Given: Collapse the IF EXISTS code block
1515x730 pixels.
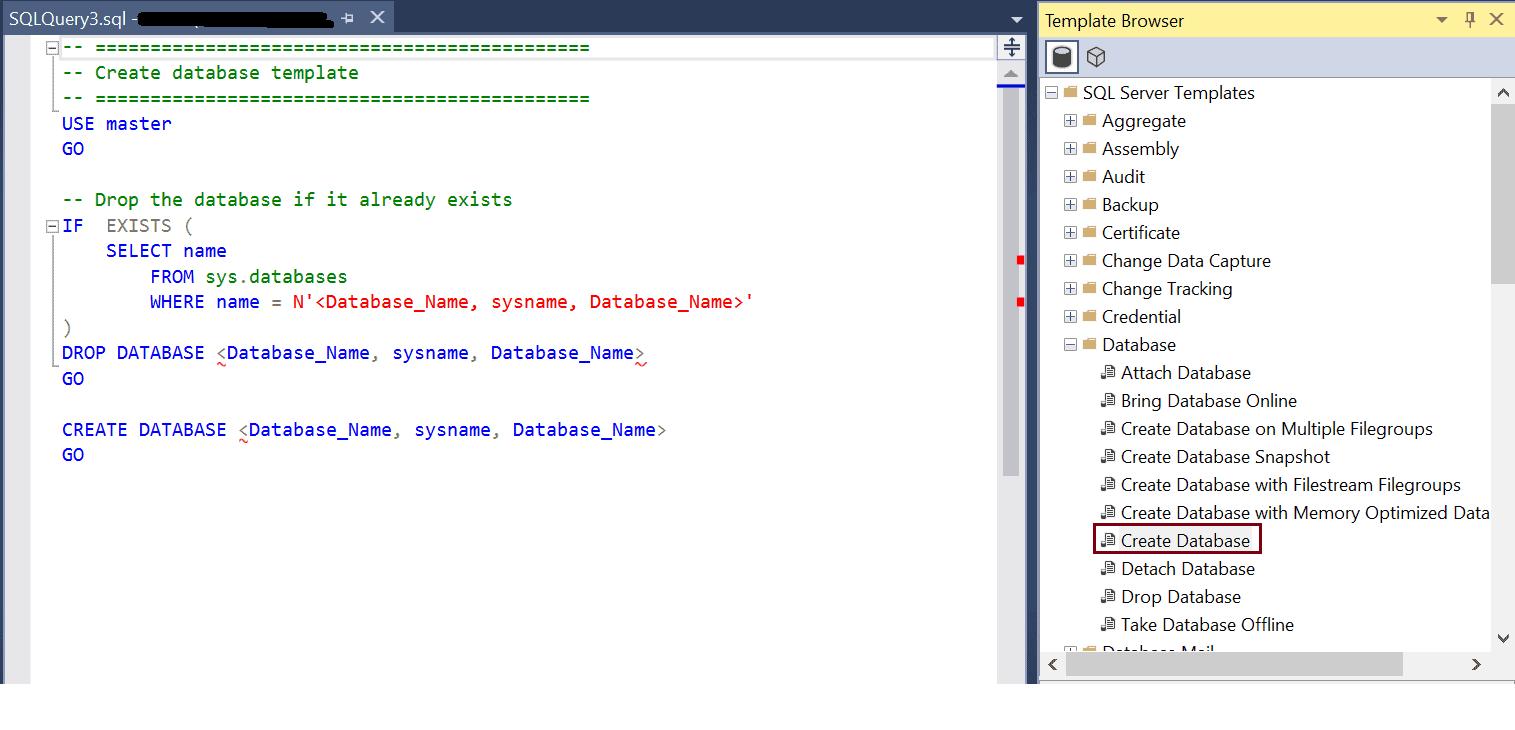Looking at the screenshot, I should (x=52, y=227).
